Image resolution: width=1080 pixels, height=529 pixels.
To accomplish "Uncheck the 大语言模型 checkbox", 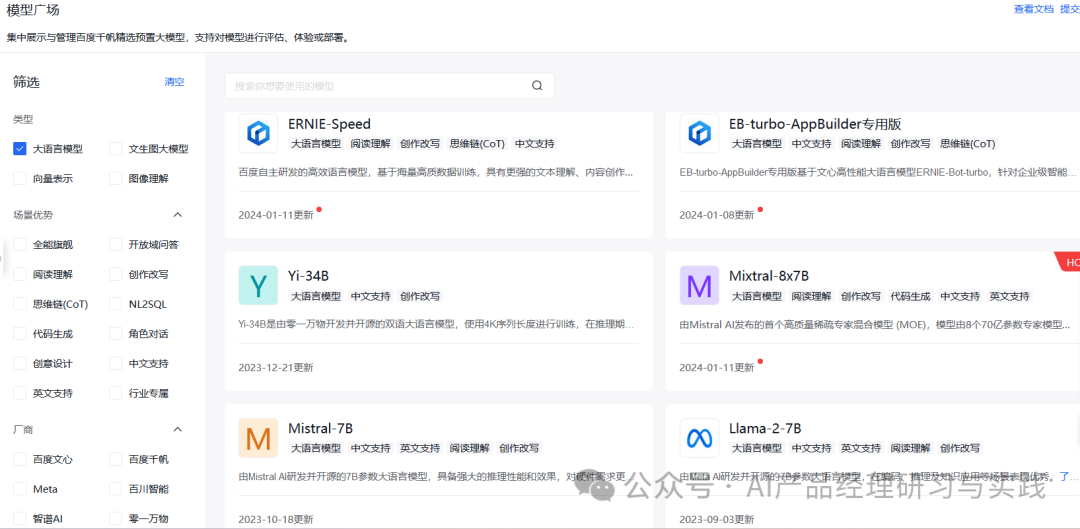I will pyautogui.click(x=20, y=149).
